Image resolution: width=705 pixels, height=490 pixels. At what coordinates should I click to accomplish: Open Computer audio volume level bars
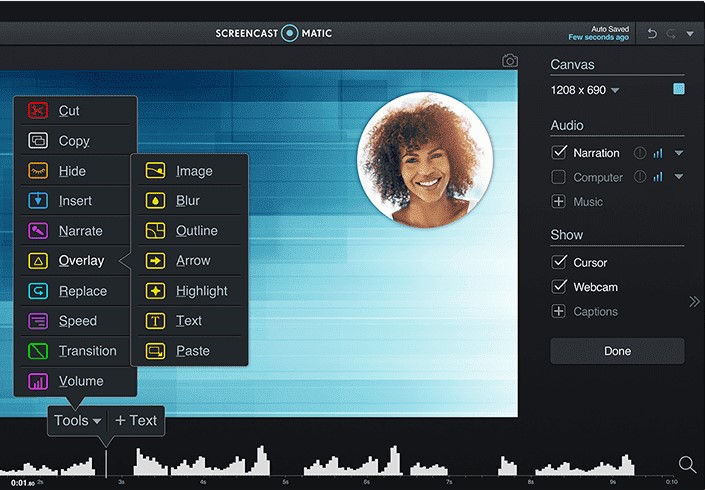click(658, 177)
